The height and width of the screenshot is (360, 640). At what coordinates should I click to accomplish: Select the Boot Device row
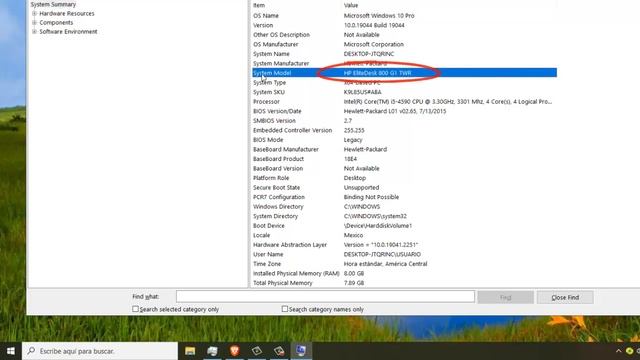[404, 226]
